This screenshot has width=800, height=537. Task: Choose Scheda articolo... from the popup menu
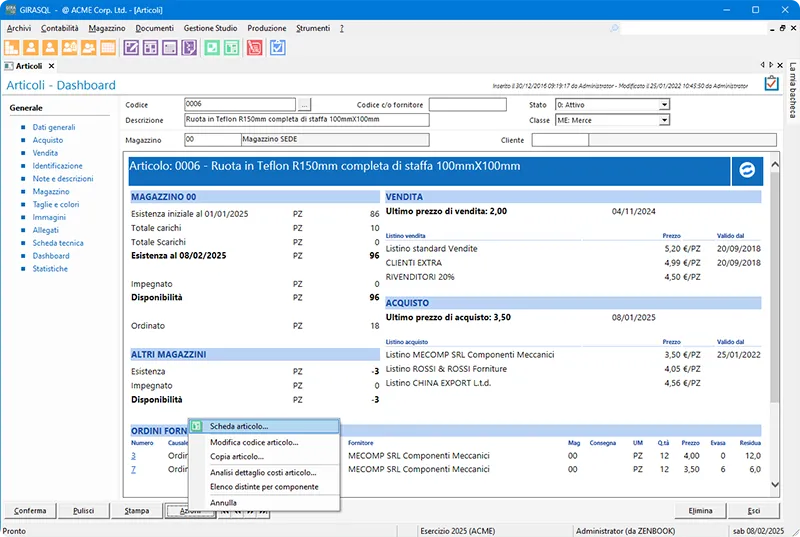tap(264, 426)
